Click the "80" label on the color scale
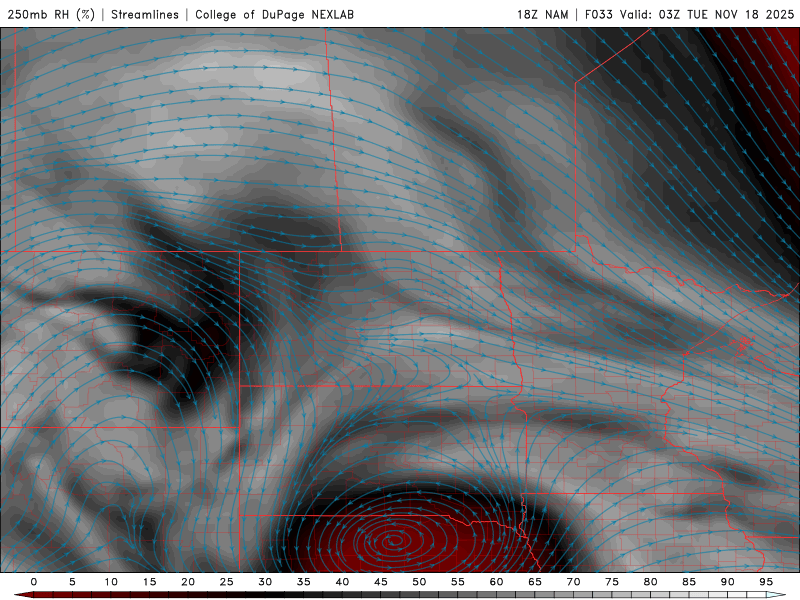 (x=650, y=582)
